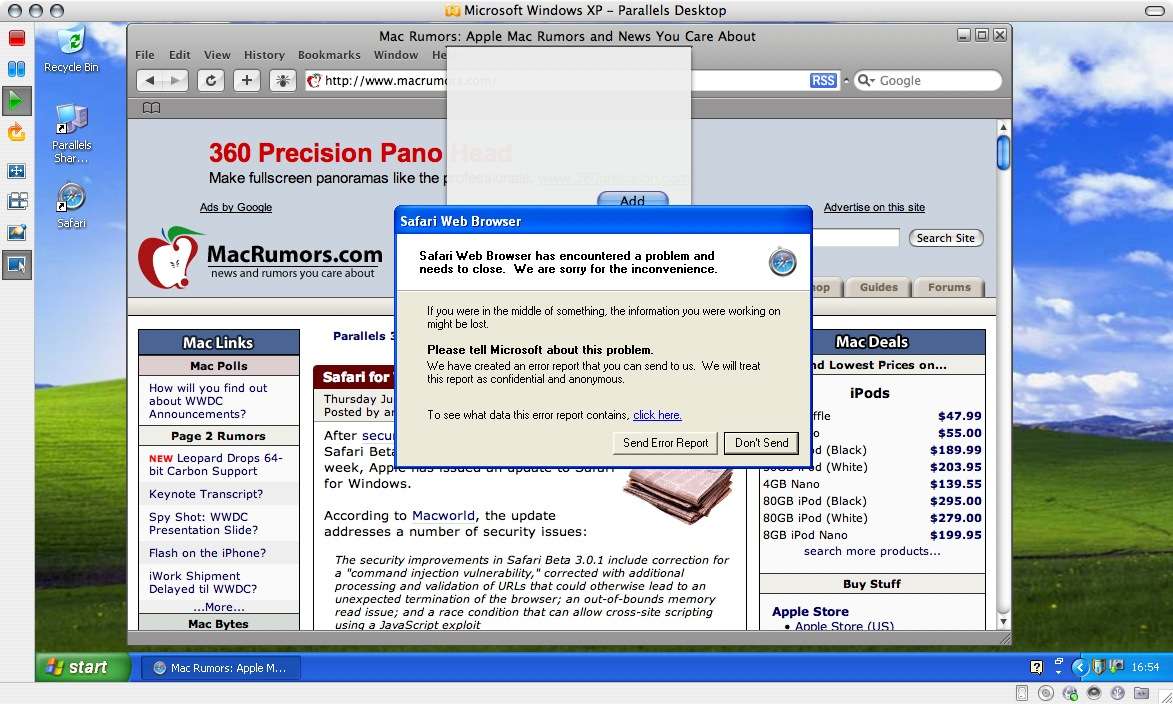Open the bookmarks book icon in bookmarks bar

pos(151,108)
